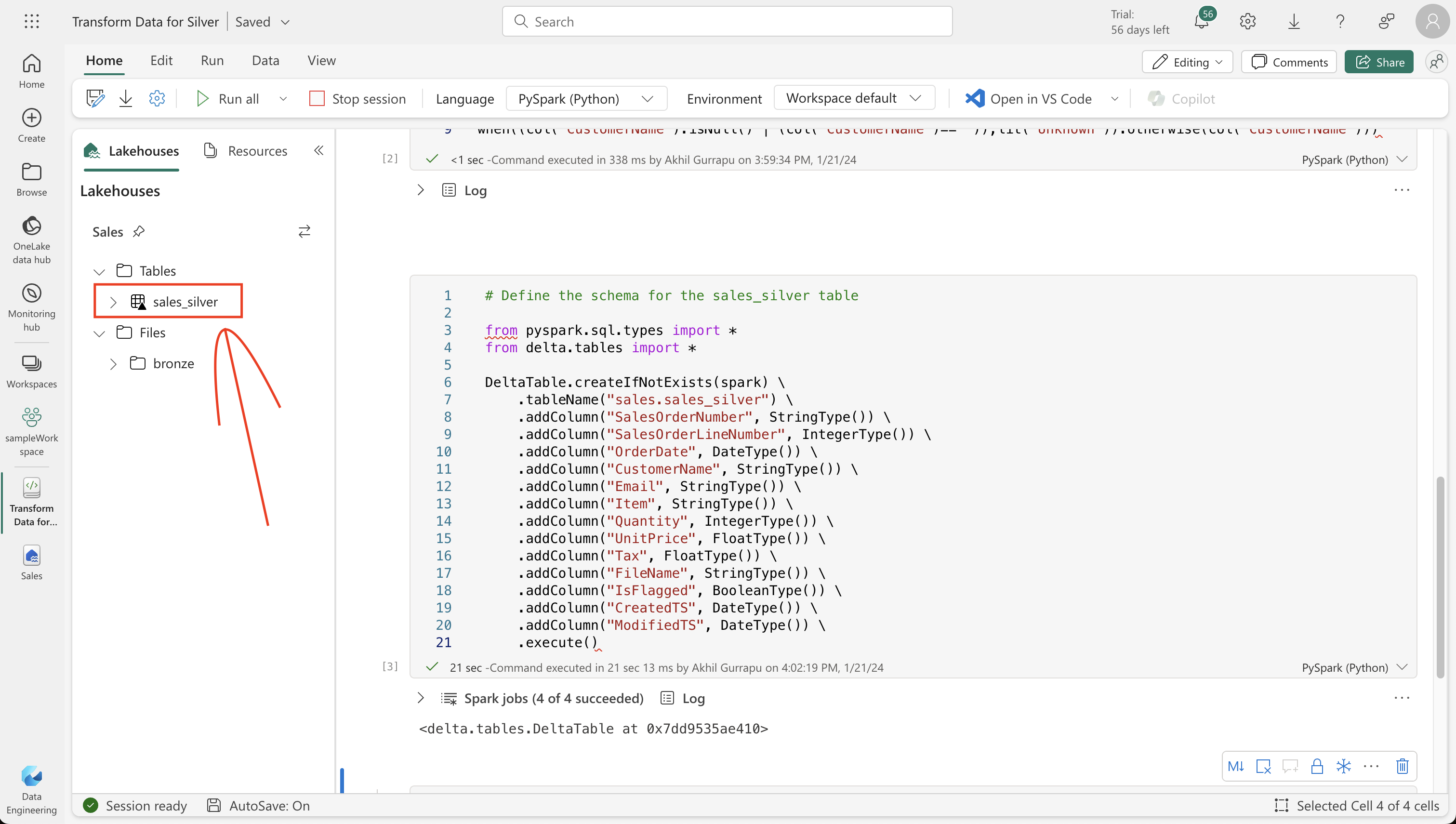
Task: Open the Log next to Spark jobs
Action: [683, 698]
